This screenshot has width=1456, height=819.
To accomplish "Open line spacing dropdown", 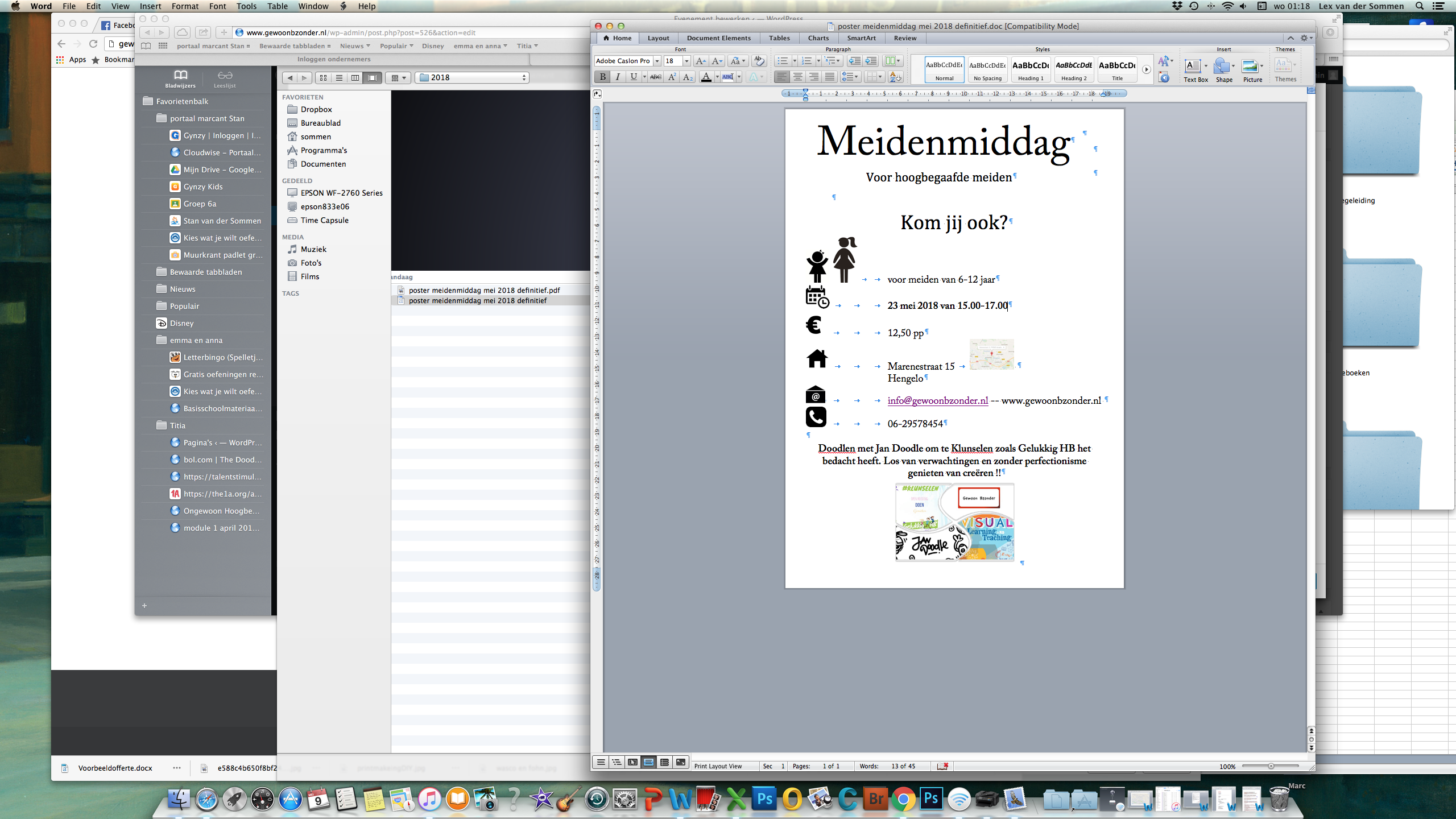I will click(x=850, y=77).
